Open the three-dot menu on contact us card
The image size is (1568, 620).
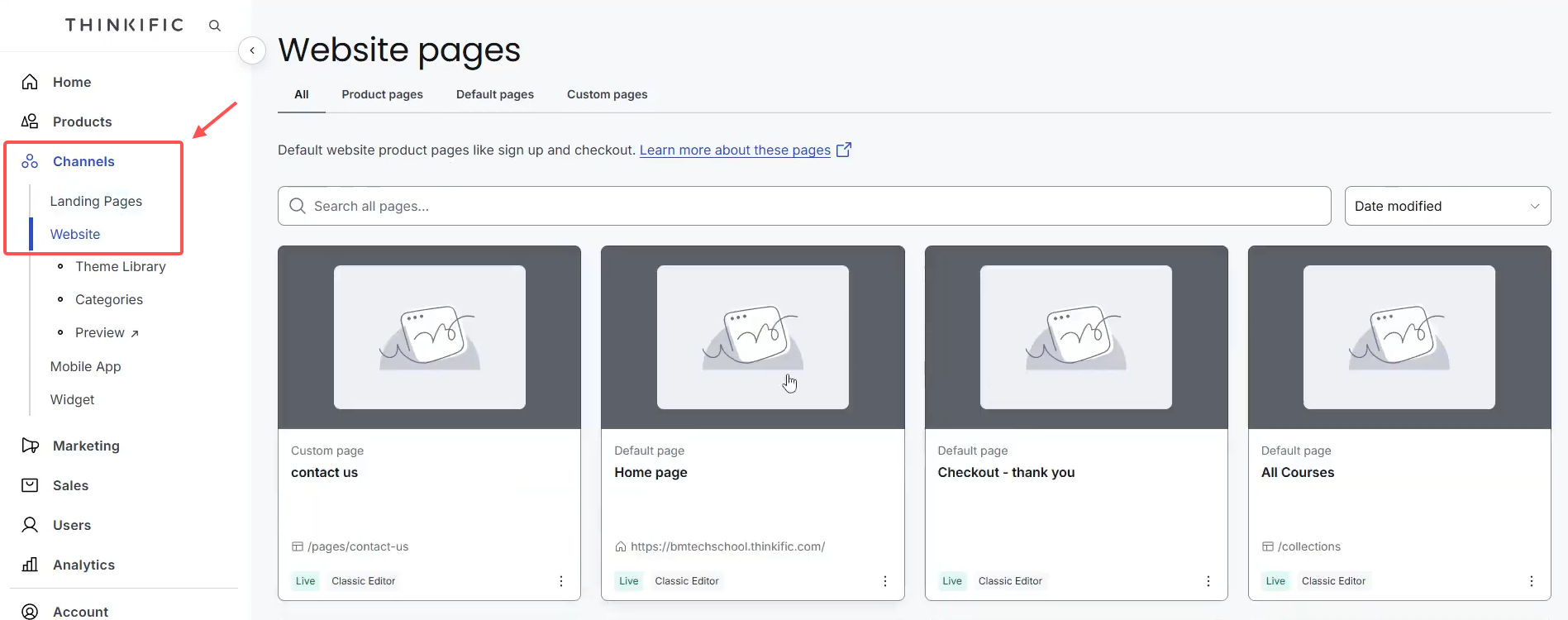(x=561, y=581)
